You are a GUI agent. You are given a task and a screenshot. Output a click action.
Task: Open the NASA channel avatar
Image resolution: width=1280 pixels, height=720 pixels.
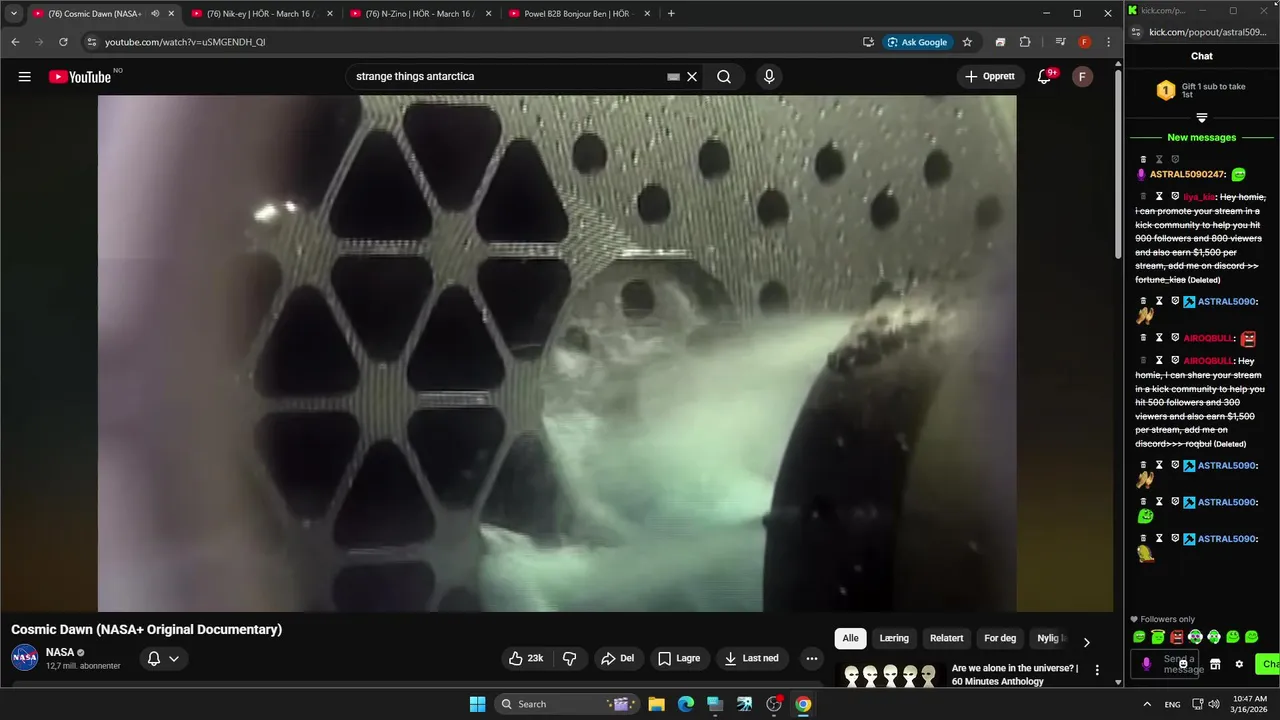[25, 658]
